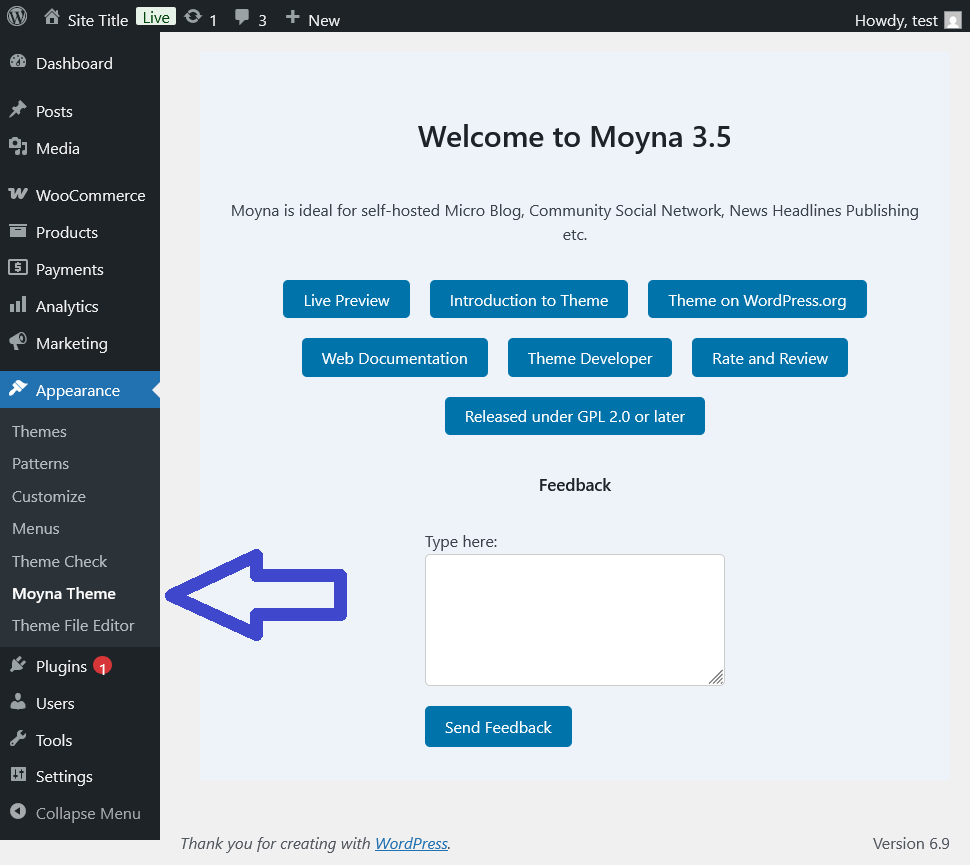The image size is (970, 865).
Task: Open Customize under Appearance
Action: pos(49,496)
